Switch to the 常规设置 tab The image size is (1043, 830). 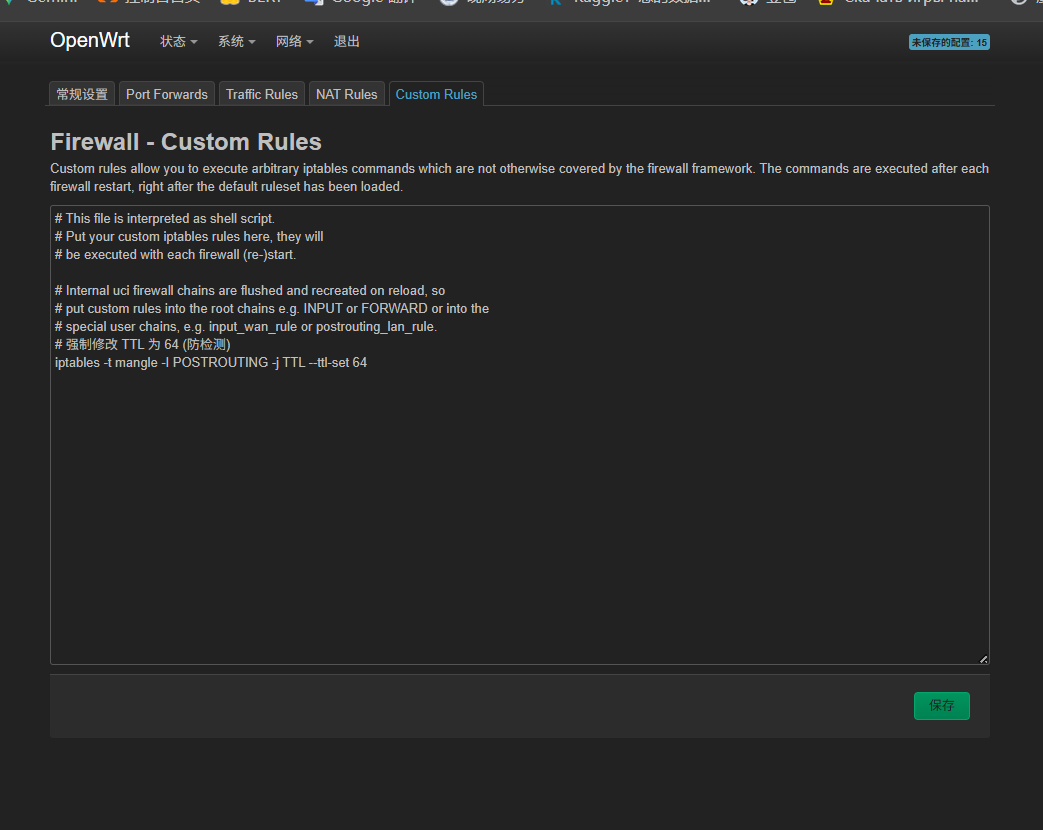point(82,94)
